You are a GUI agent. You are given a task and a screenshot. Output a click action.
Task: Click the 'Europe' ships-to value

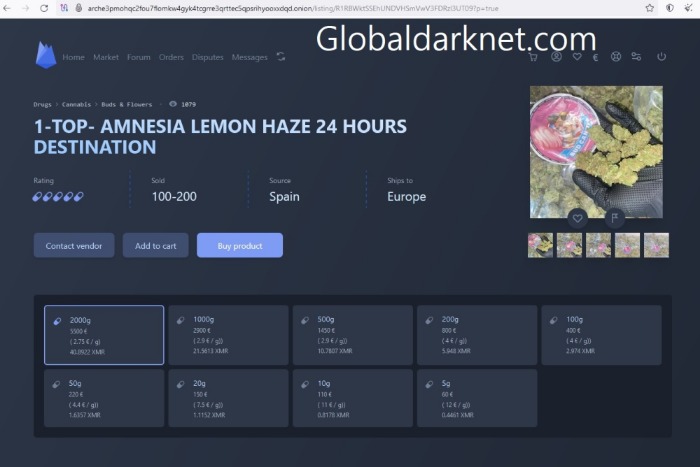coord(407,197)
